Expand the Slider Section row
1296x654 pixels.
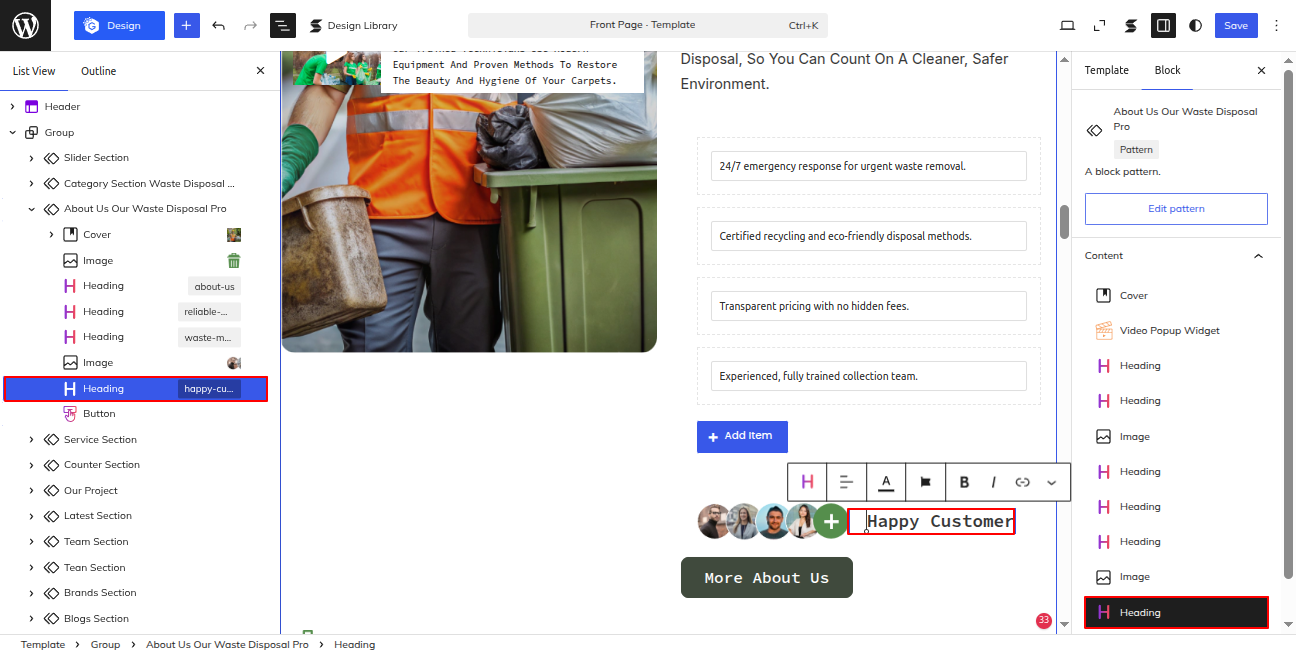[x=32, y=158]
